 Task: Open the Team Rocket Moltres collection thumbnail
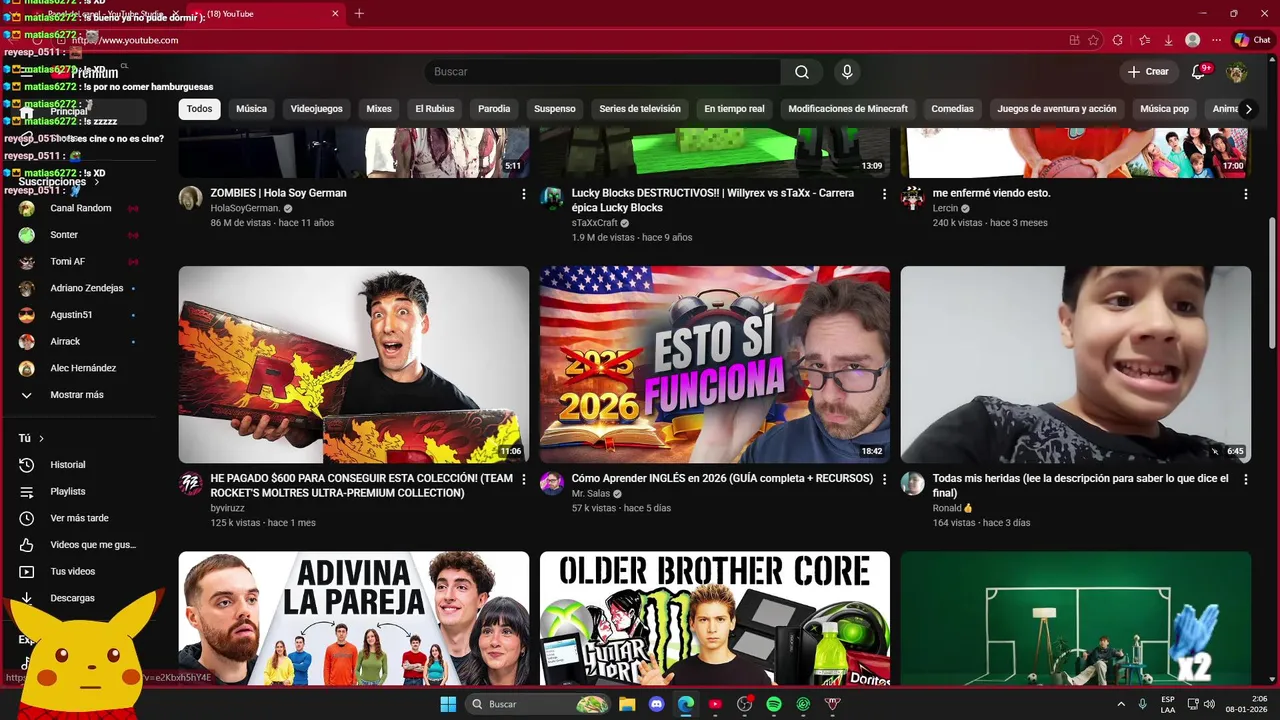[x=354, y=364]
